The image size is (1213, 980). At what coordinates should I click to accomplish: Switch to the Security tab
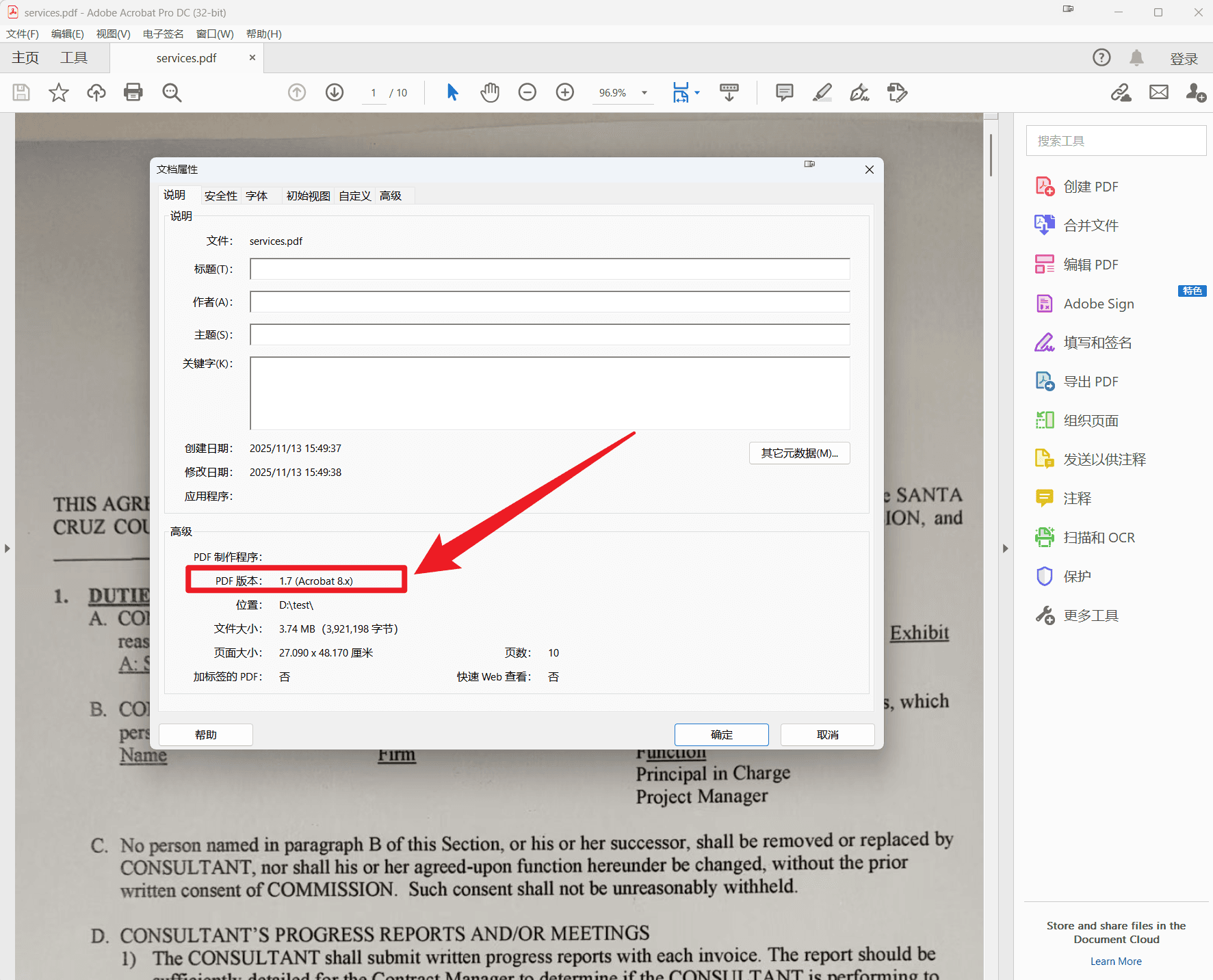220,196
